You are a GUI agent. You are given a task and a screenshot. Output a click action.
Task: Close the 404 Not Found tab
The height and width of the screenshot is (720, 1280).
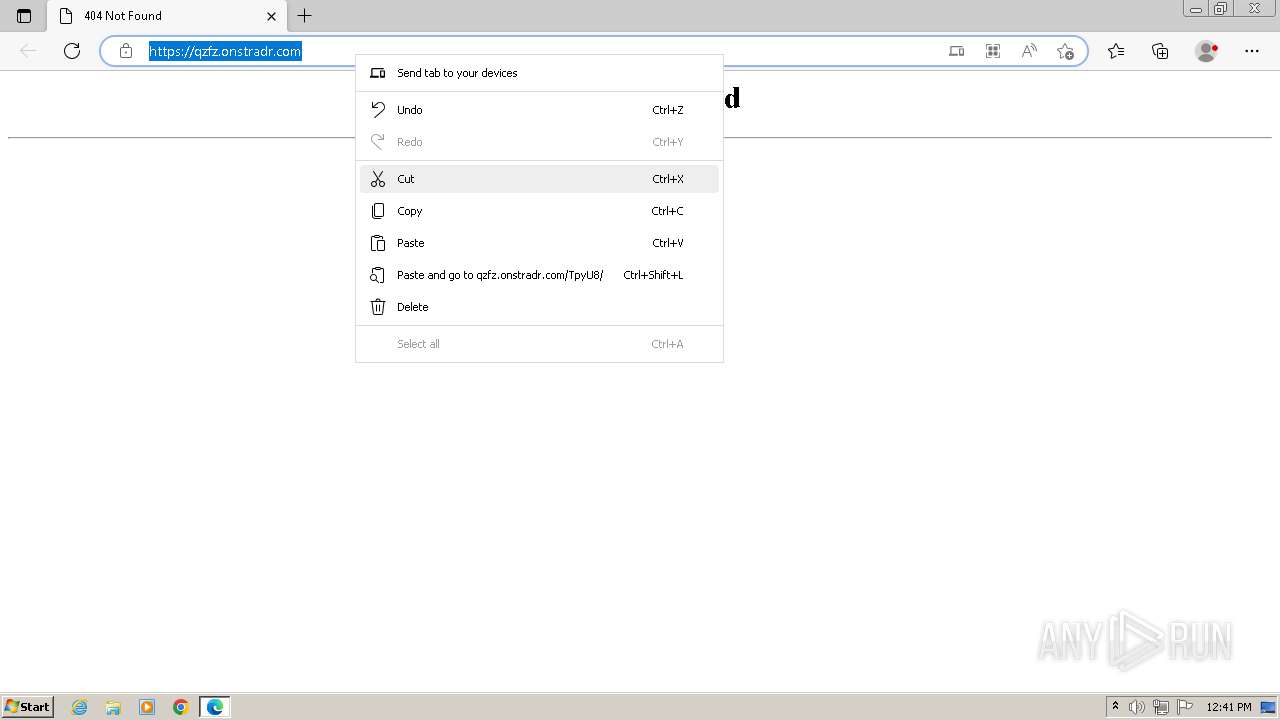point(271,16)
